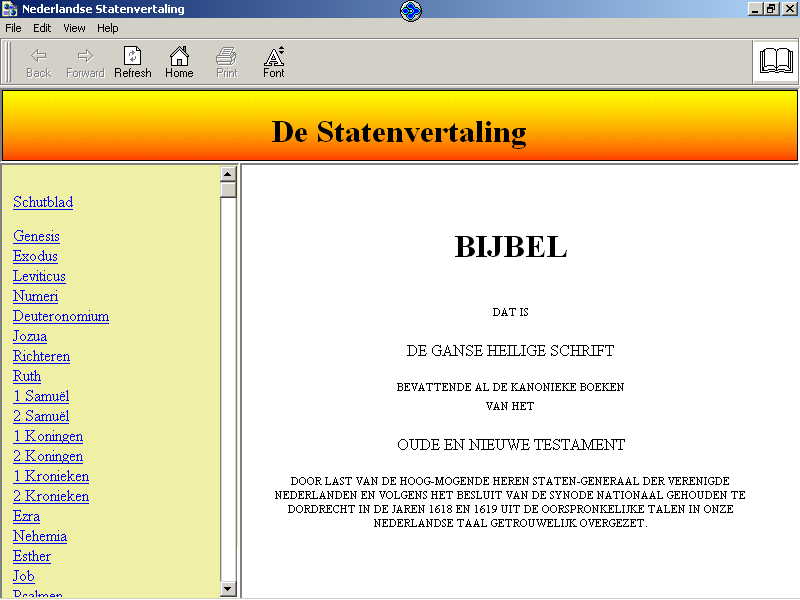Click the scrollbar thumb in book list
This screenshot has height=600, width=800.
pos(228,190)
